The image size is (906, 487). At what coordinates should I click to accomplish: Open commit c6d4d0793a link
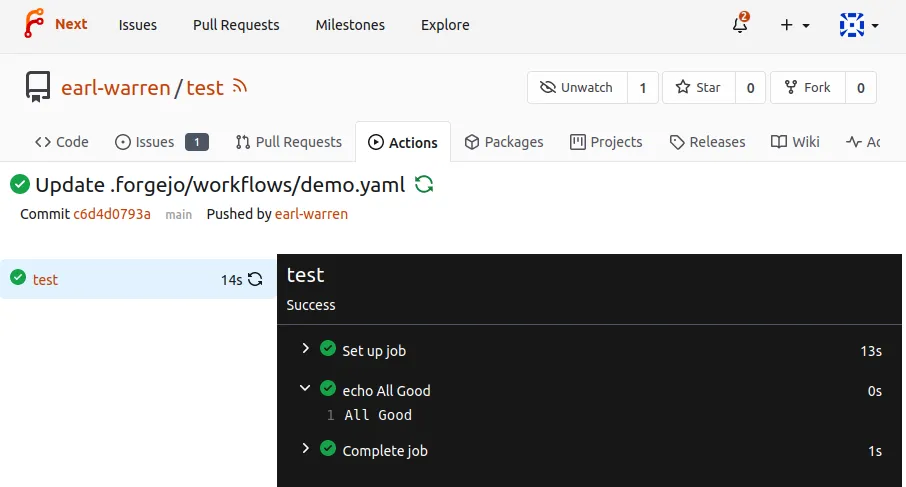coord(112,214)
